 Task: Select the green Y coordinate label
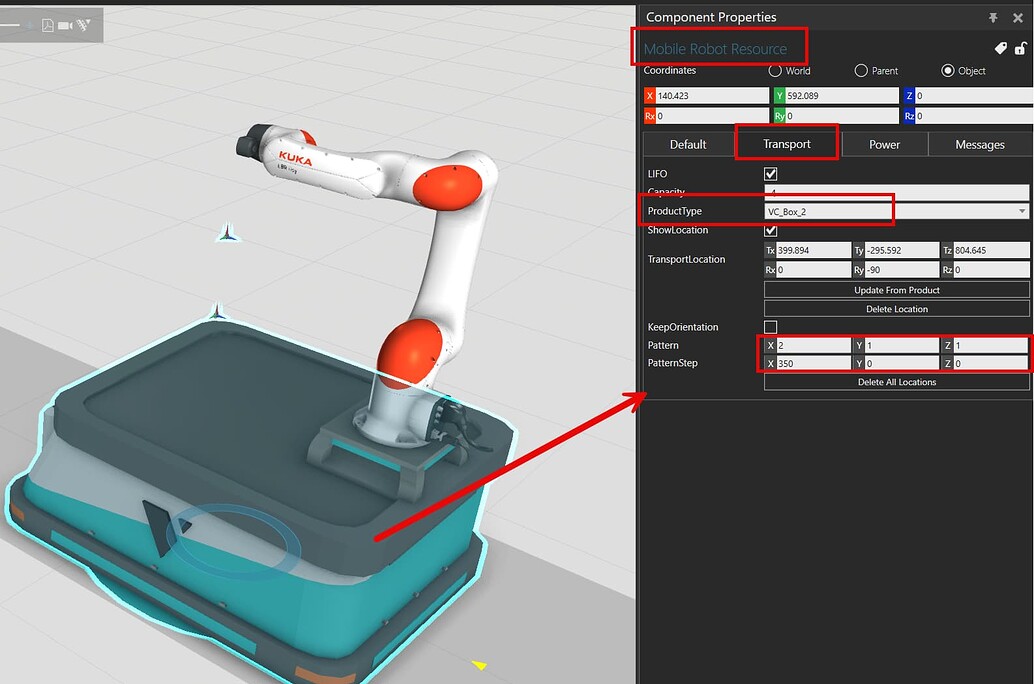tap(778, 95)
